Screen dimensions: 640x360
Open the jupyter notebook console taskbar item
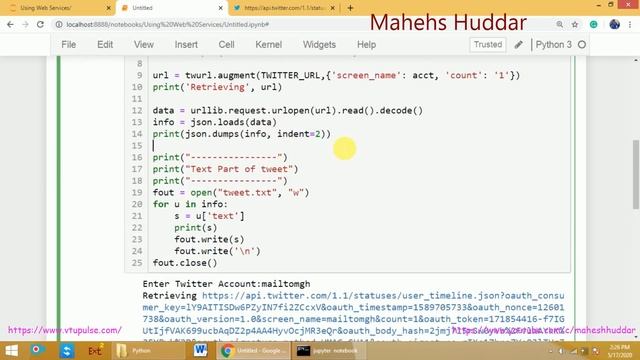328,351
